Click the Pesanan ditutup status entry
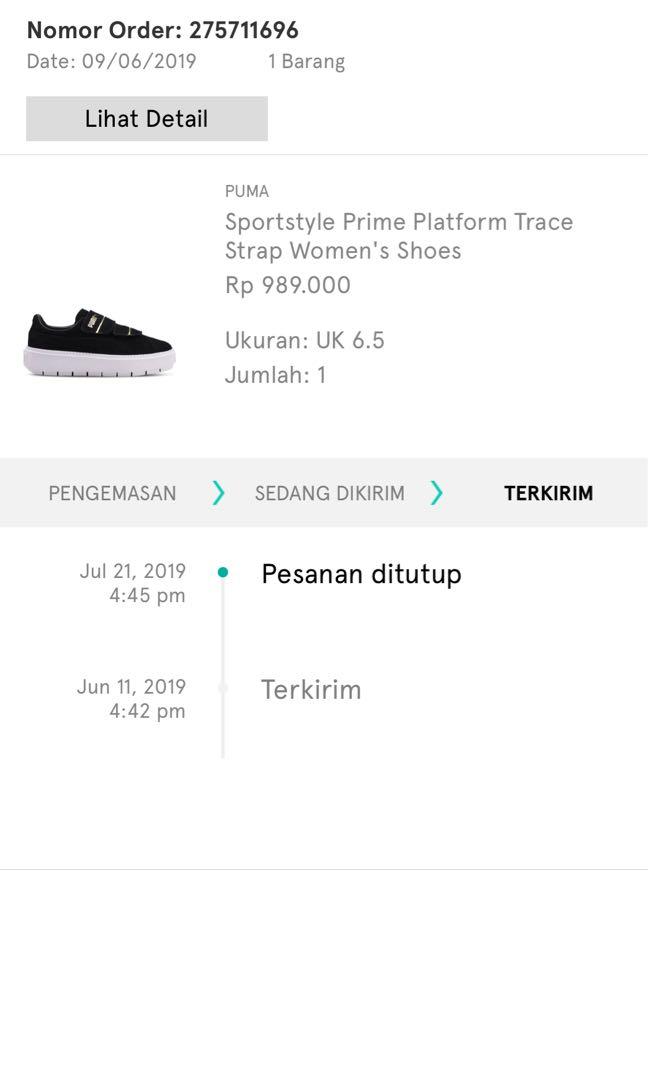Image resolution: width=648 pixels, height=1080 pixels. point(360,574)
